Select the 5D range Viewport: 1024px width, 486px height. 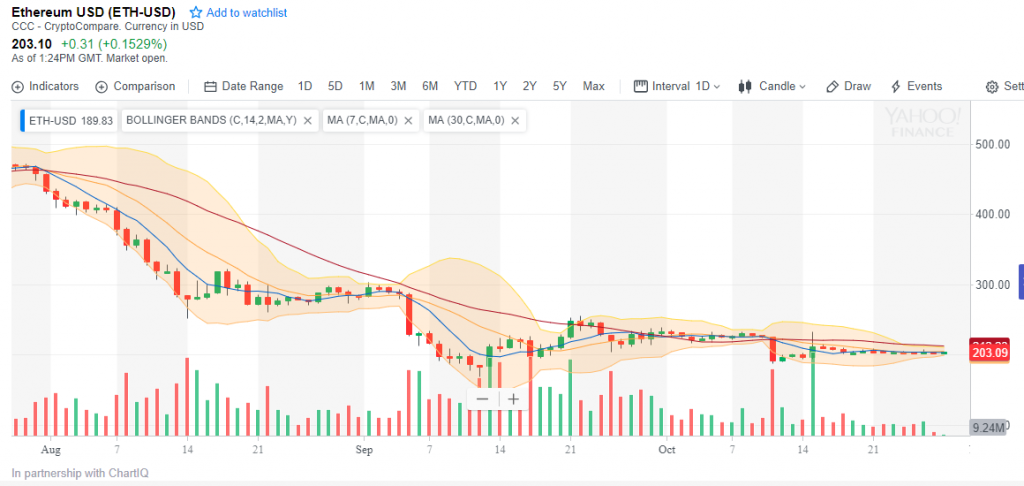[335, 86]
